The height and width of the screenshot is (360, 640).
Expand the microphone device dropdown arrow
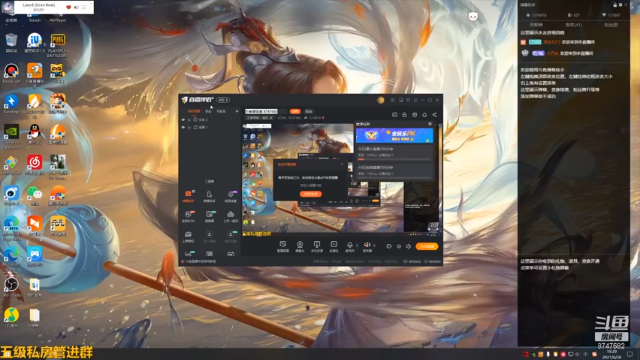(357, 245)
